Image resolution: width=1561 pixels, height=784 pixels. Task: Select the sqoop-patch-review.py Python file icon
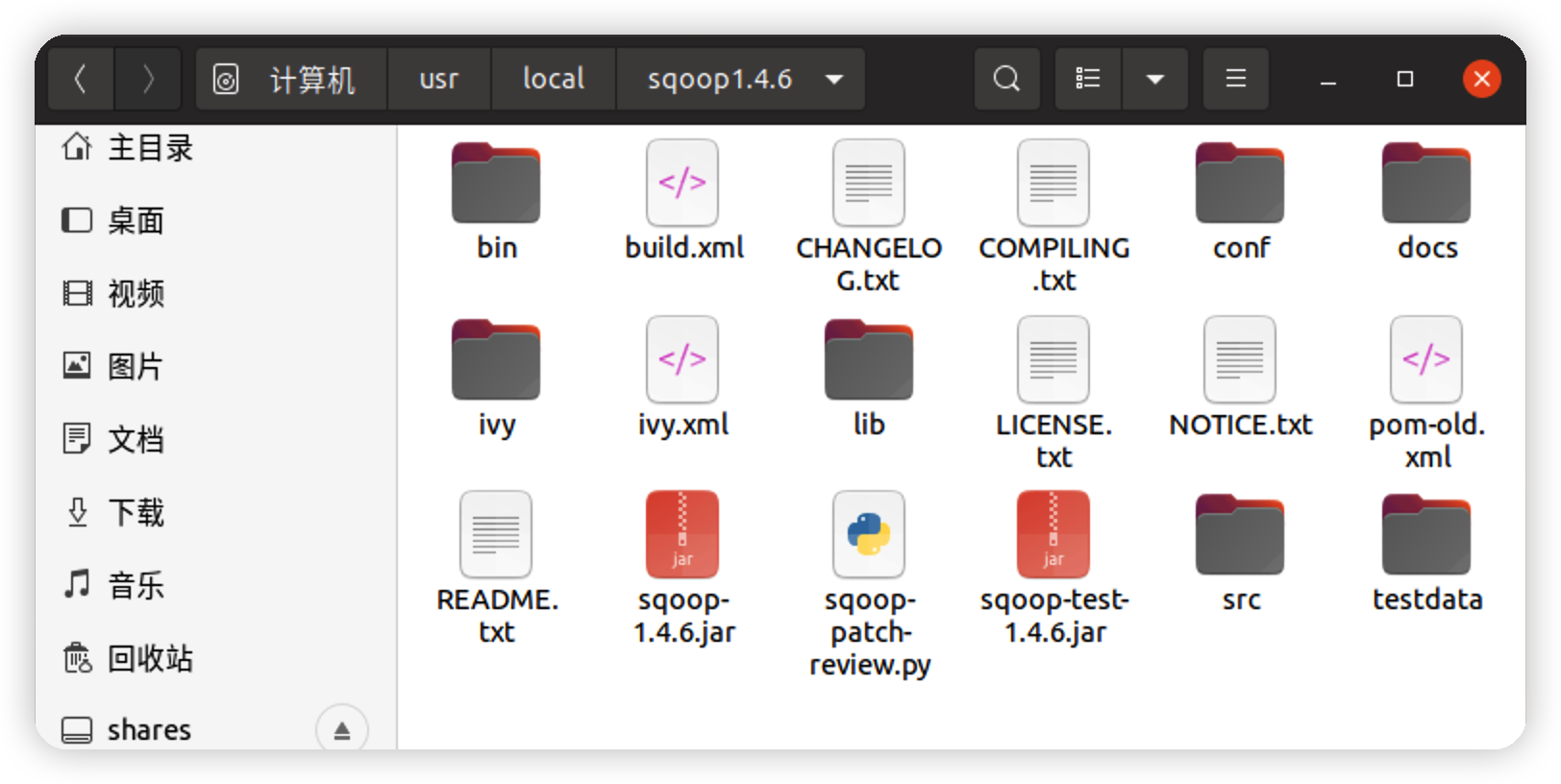tap(869, 534)
